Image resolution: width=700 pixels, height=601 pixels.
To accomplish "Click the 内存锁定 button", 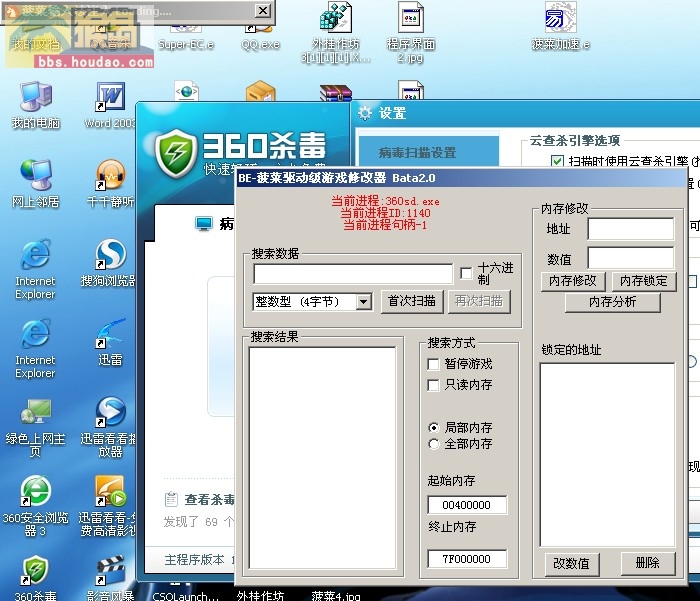I will (644, 281).
